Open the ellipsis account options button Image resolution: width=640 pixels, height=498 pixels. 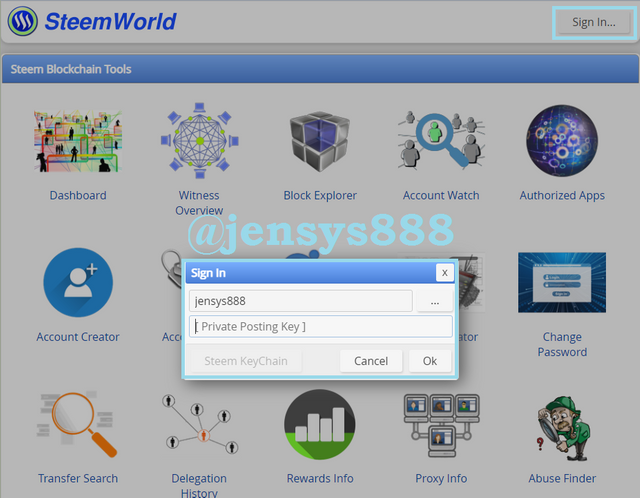(x=435, y=301)
